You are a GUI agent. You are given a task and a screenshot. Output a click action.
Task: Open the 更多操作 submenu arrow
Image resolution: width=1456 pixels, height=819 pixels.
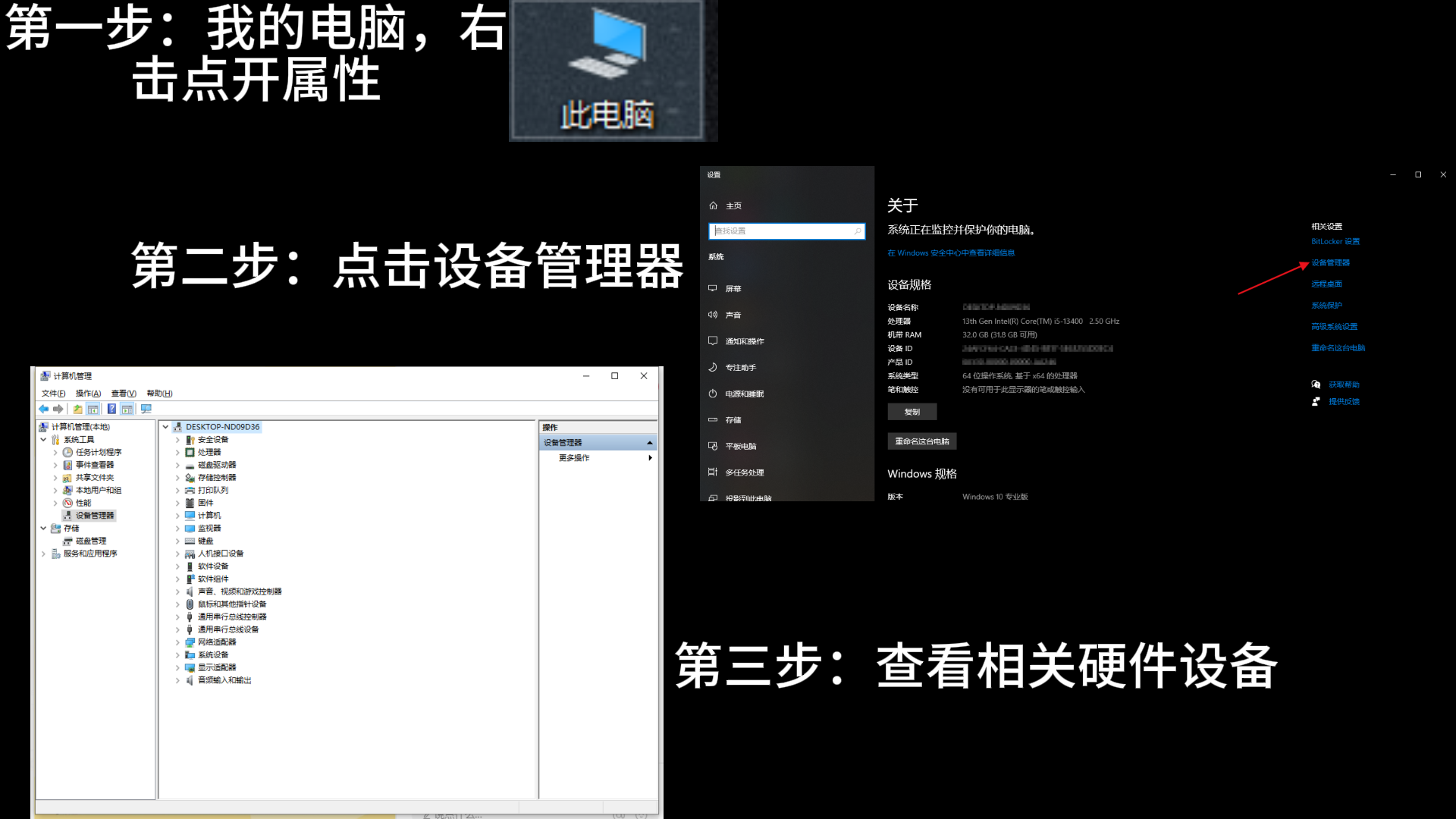650,458
